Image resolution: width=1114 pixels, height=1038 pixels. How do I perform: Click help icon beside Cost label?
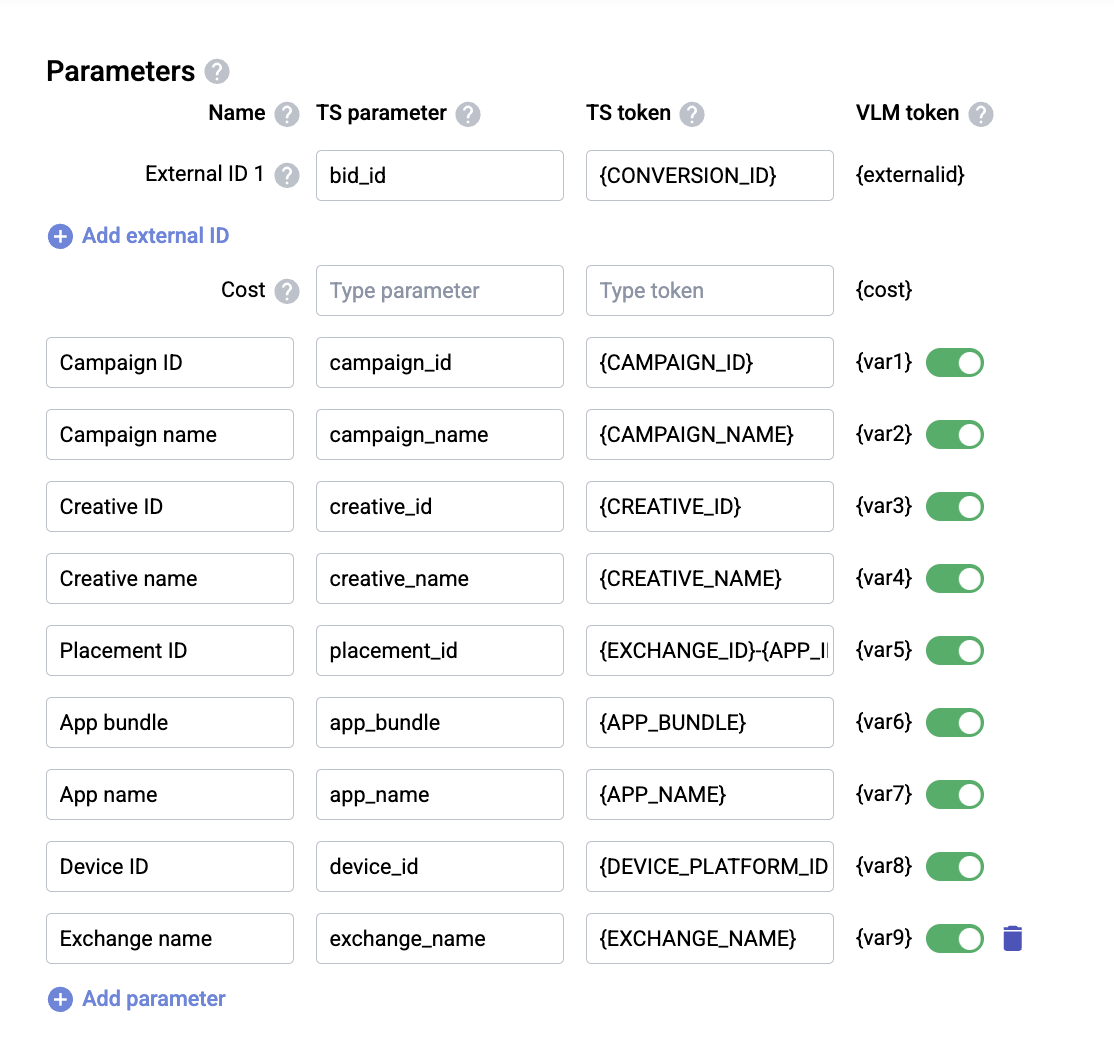click(x=287, y=291)
